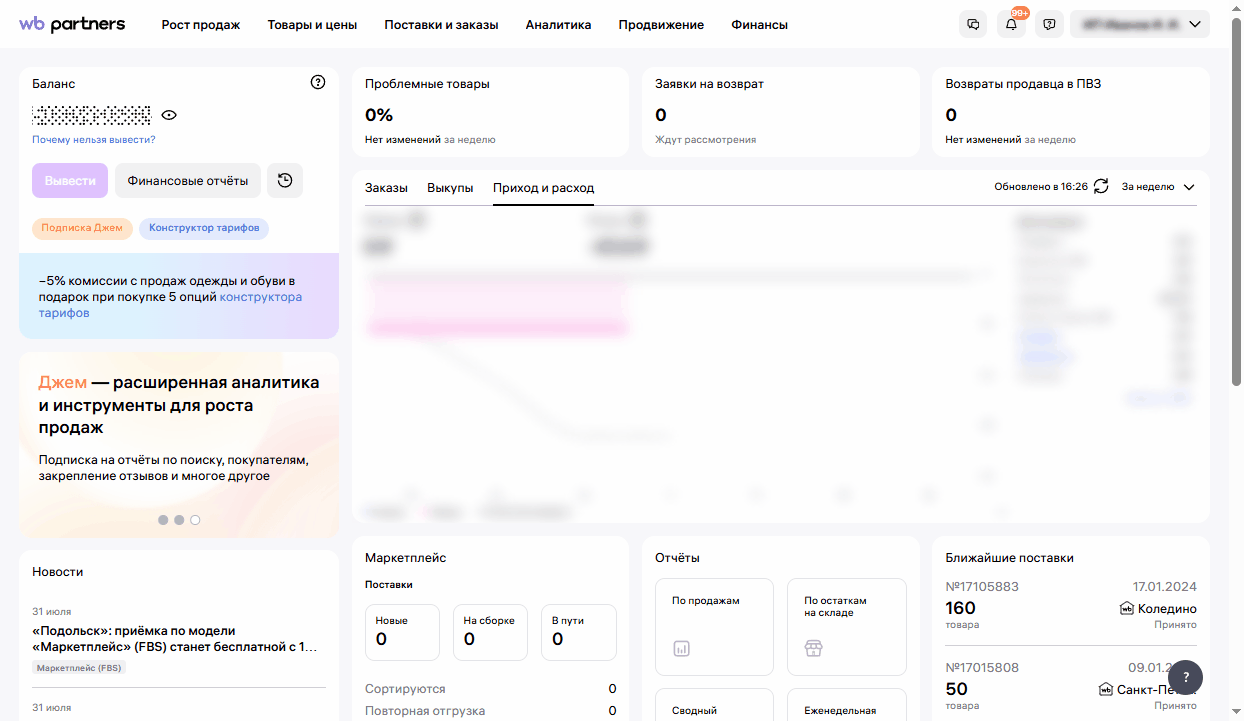The image size is (1244, 721).
Task: Open the notifications bell
Action: [x=1011, y=25]
